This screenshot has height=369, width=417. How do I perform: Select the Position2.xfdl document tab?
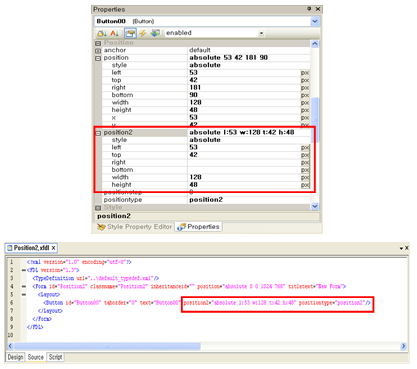[x=31, y=248]
